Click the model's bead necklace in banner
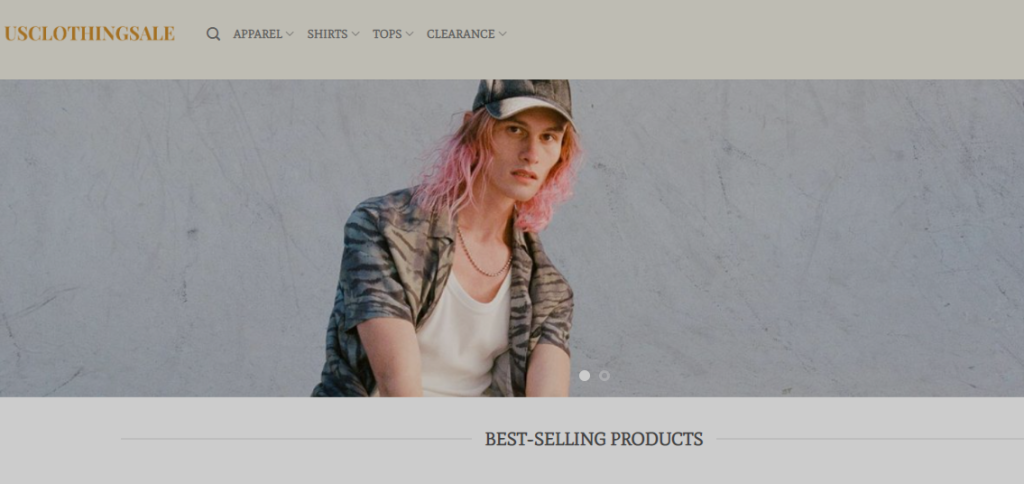The height and width of the screenshot is (484, 1024). pyautogui.click(x=483, y=257)
